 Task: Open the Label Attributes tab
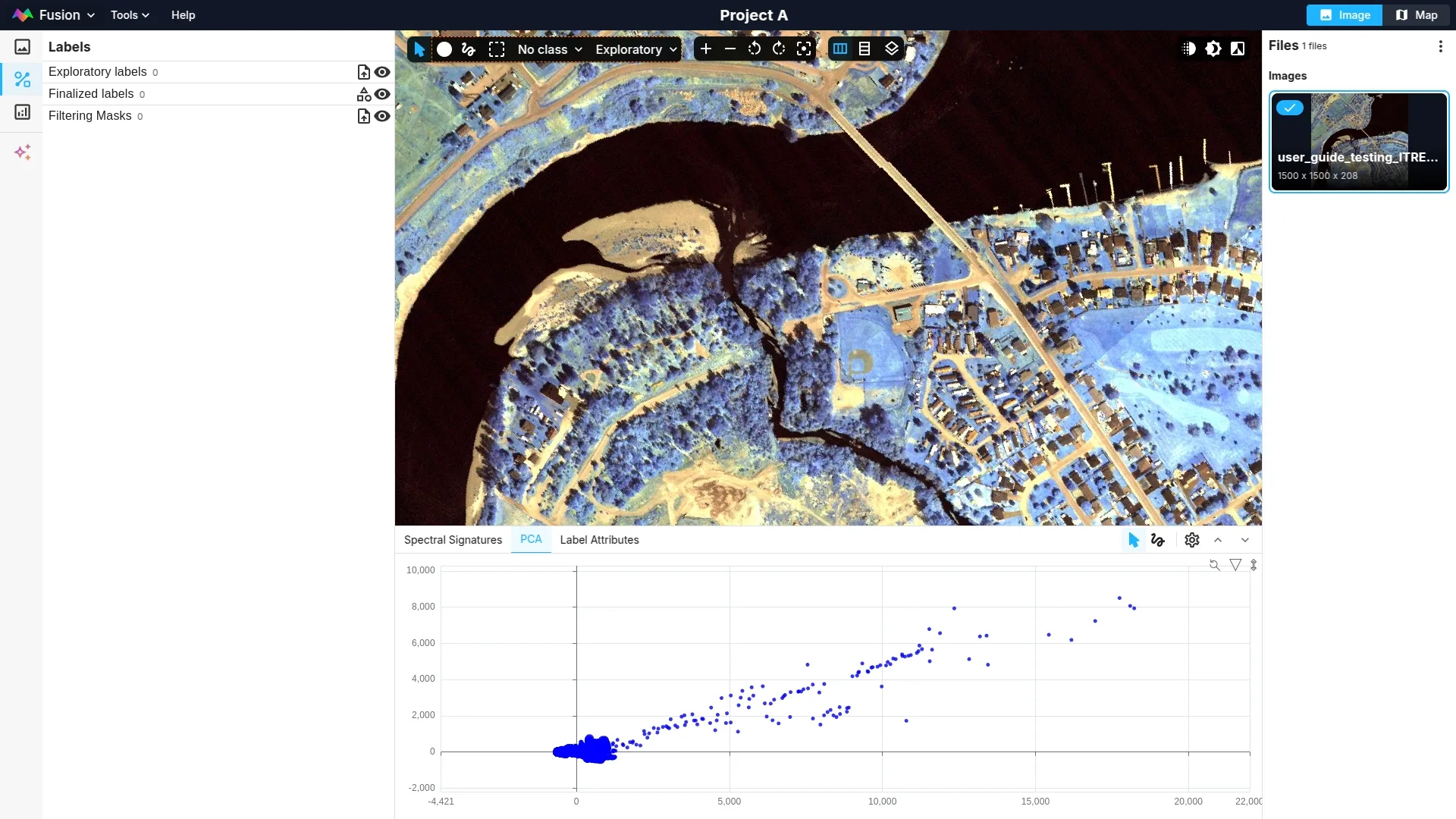tap(599, 540)
